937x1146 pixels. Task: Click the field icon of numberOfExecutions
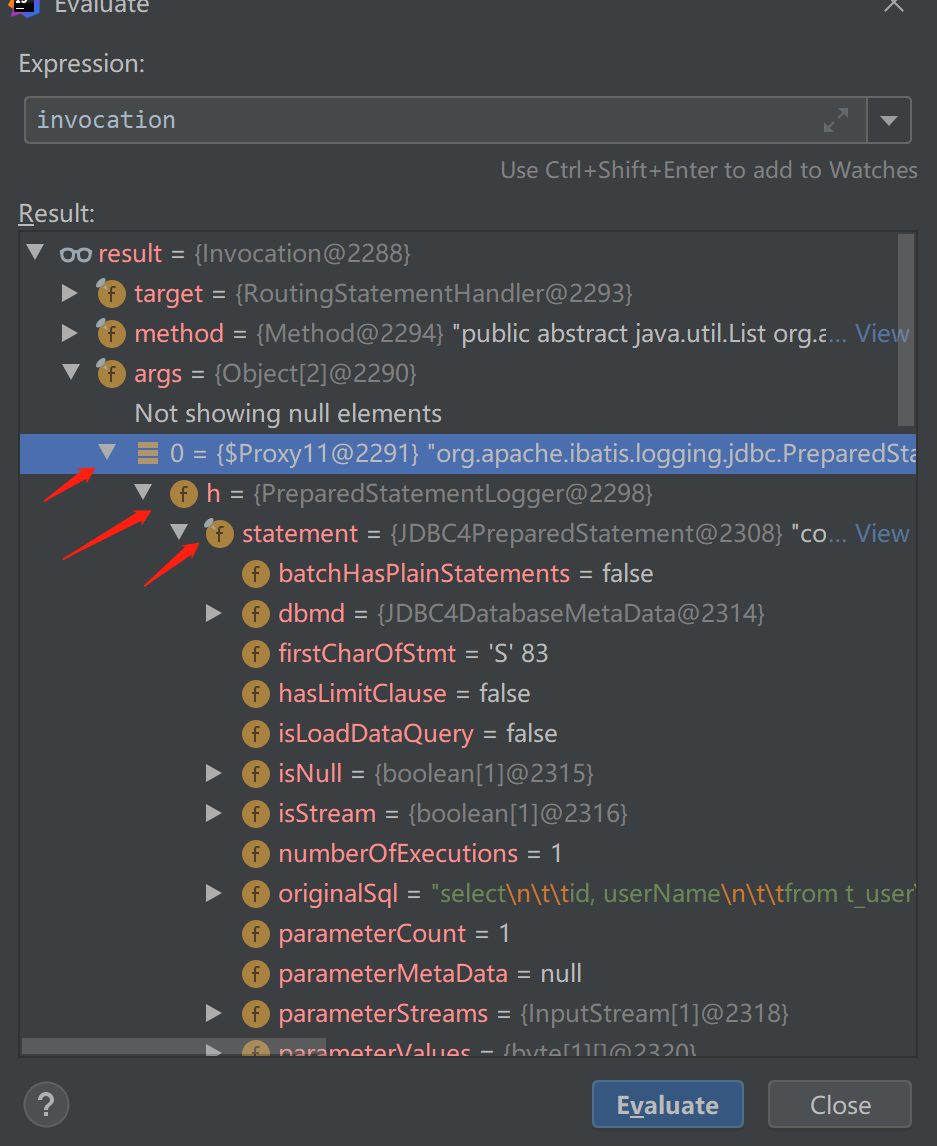pos(256,854)
